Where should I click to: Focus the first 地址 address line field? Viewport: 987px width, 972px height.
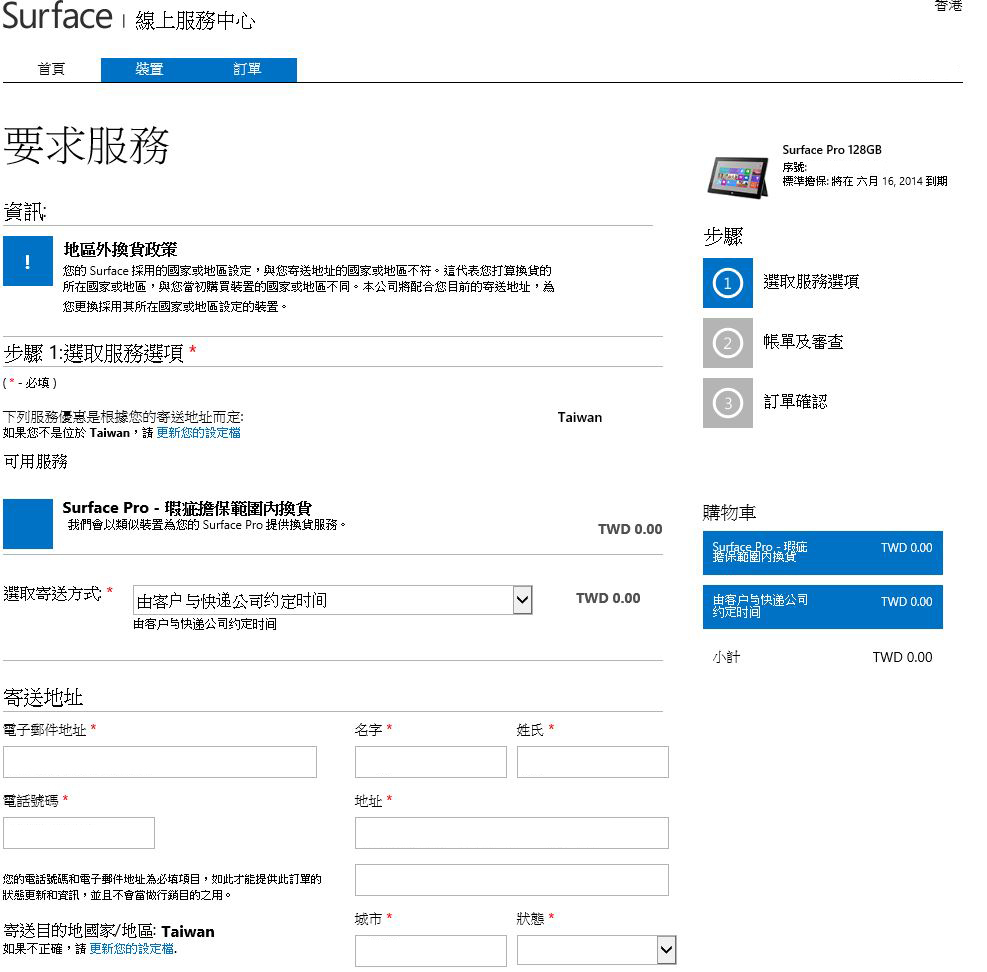pyautogui.click(x=512, y=833)
